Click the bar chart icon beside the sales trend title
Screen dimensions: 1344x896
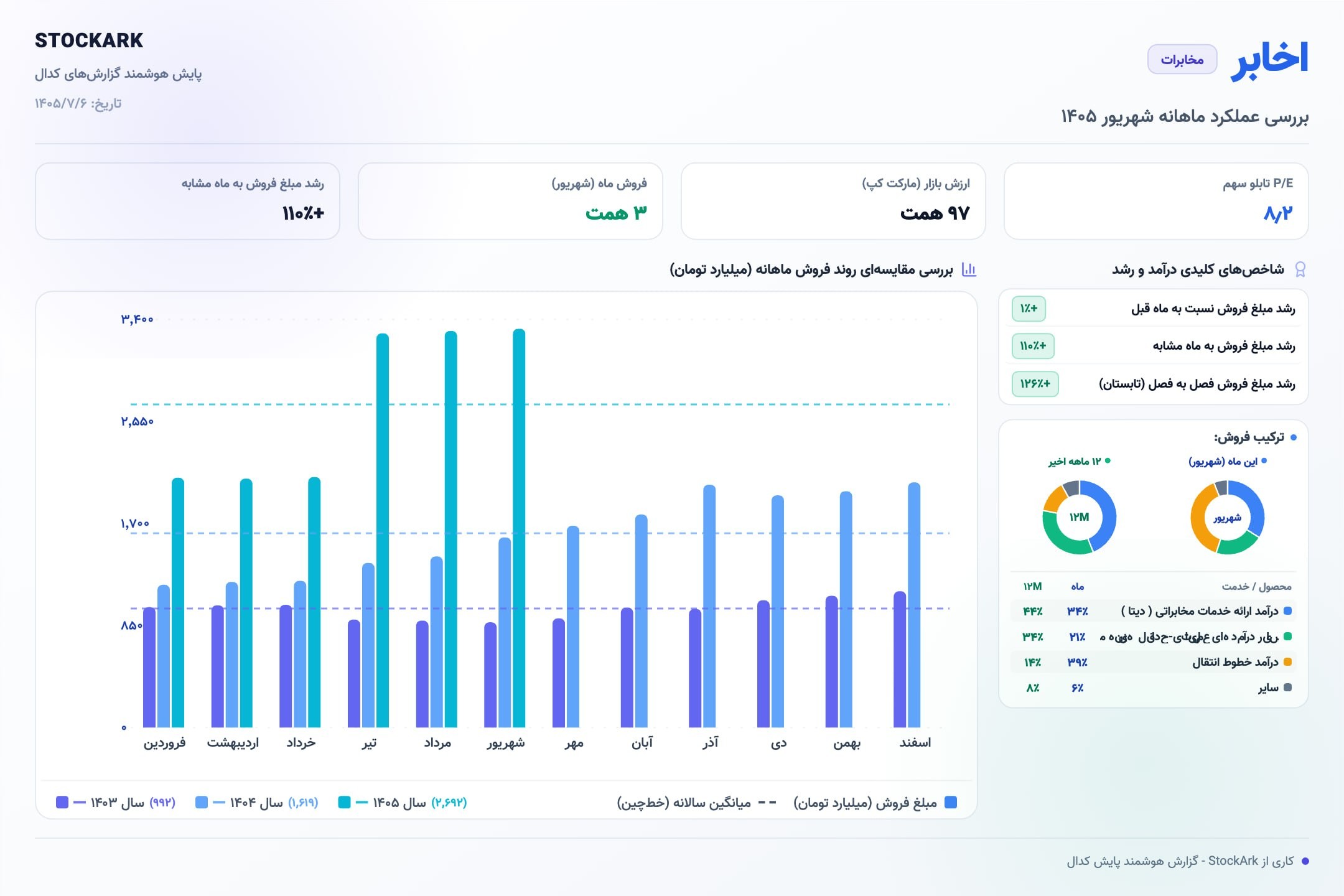click(x=969, y=269)
